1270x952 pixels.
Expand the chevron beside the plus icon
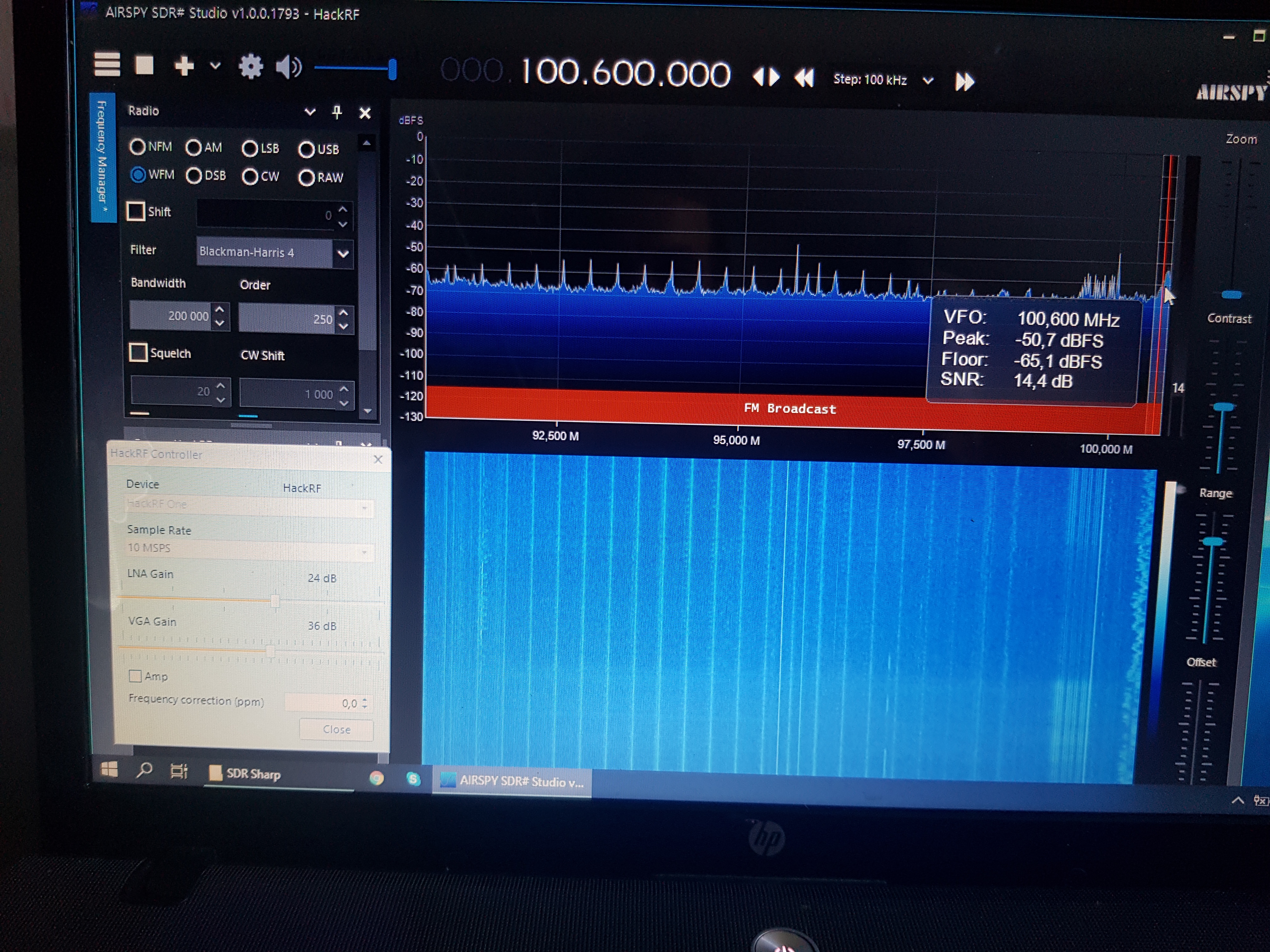click(x=215, y=66)
